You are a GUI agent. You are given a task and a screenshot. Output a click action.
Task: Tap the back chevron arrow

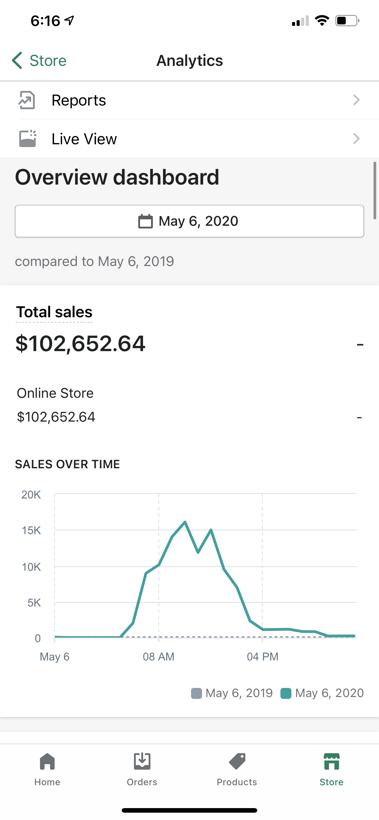(17, 61)
